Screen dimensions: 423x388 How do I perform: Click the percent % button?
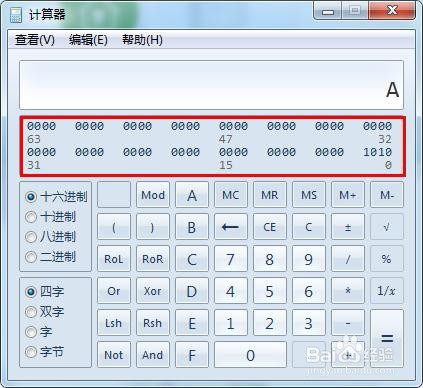[x=387, y=259]
